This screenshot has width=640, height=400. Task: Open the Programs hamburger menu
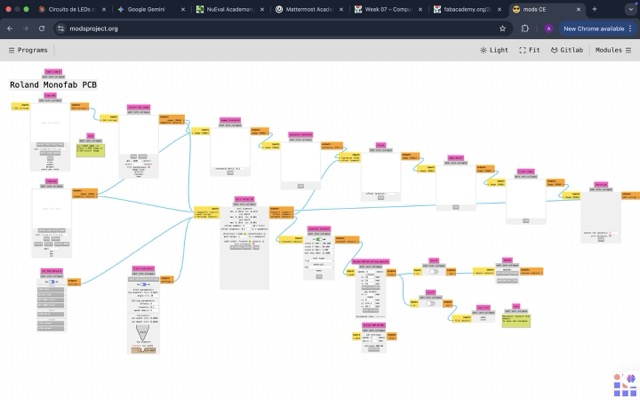pyautogui.click(x=28, y=50)
